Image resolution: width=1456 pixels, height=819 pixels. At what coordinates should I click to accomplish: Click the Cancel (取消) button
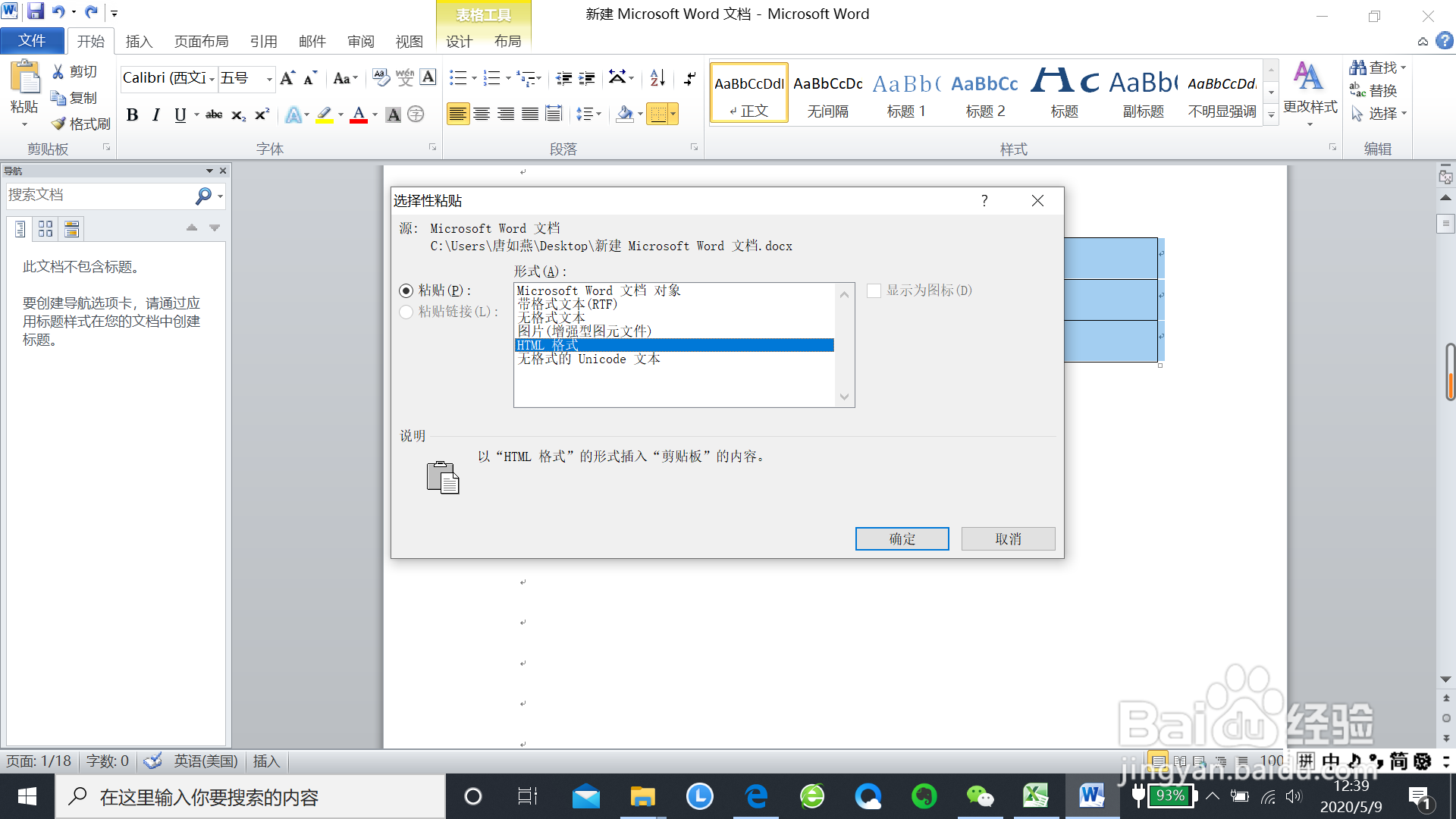[x=1008, y=539]
